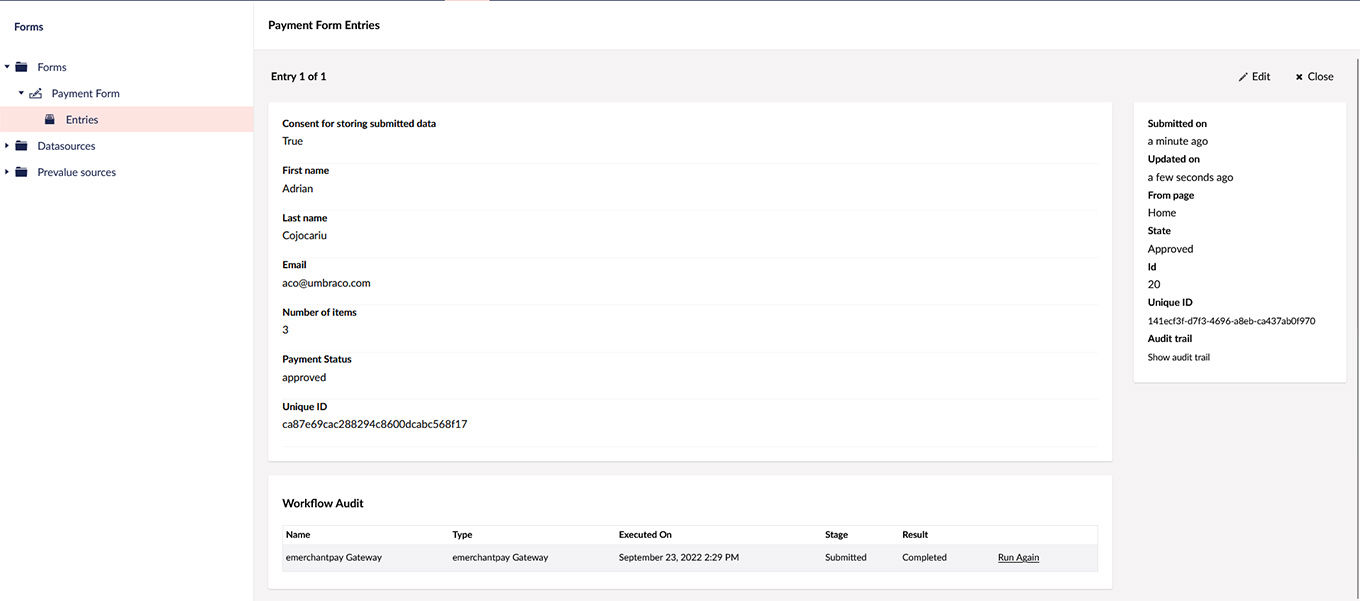This screenshot has height=601, width=1360.
Task: Click the executed date September 23, 2022 2:29 PM
Action: pyautogui.click(x=679, y=558)
